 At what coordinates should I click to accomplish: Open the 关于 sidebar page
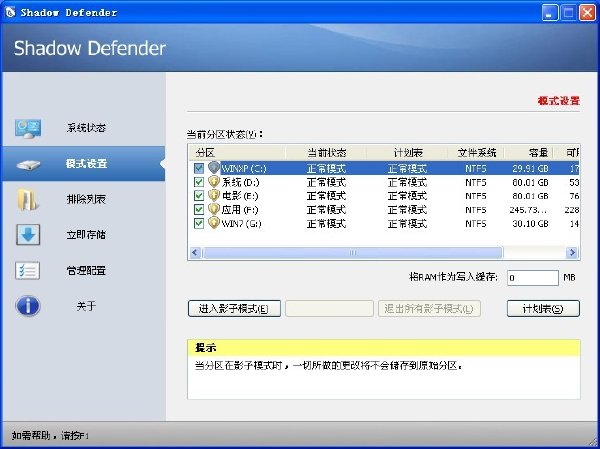86,306
